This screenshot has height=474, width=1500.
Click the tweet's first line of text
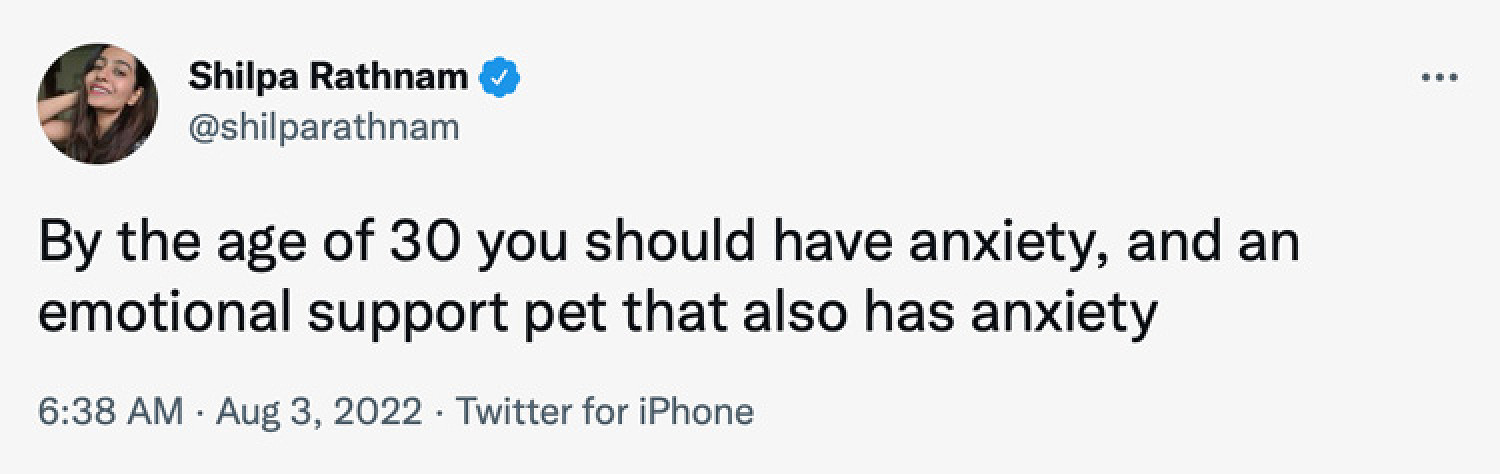(x=669, y=247)
